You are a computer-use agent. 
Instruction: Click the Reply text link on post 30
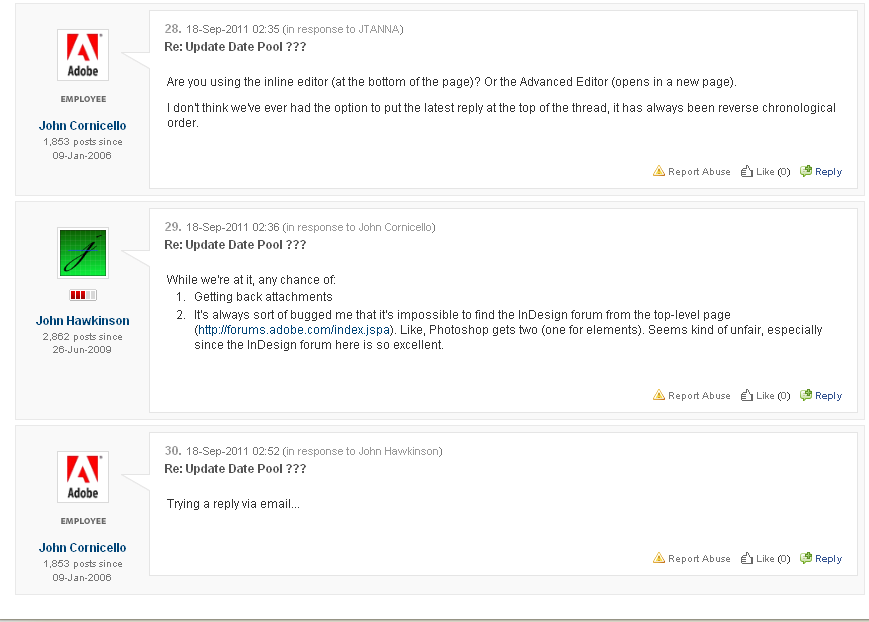click(828, 559)
